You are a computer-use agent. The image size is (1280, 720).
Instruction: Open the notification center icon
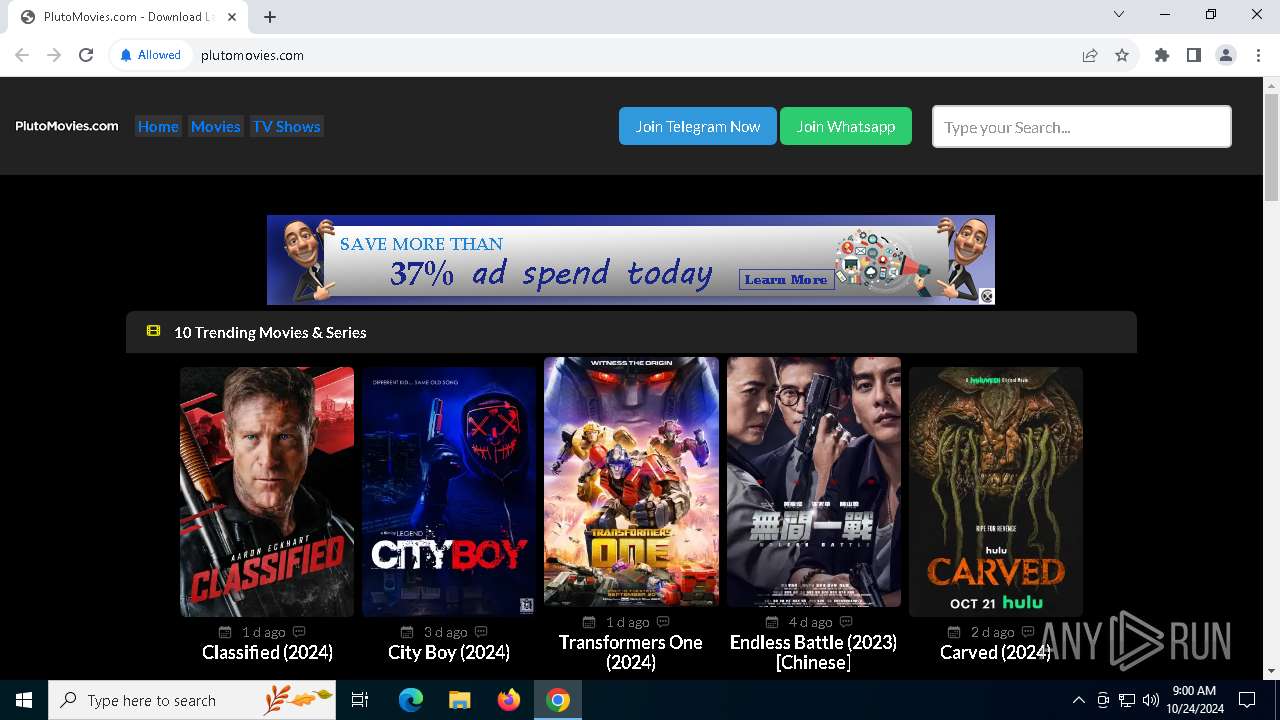[x=1247, y=700]
